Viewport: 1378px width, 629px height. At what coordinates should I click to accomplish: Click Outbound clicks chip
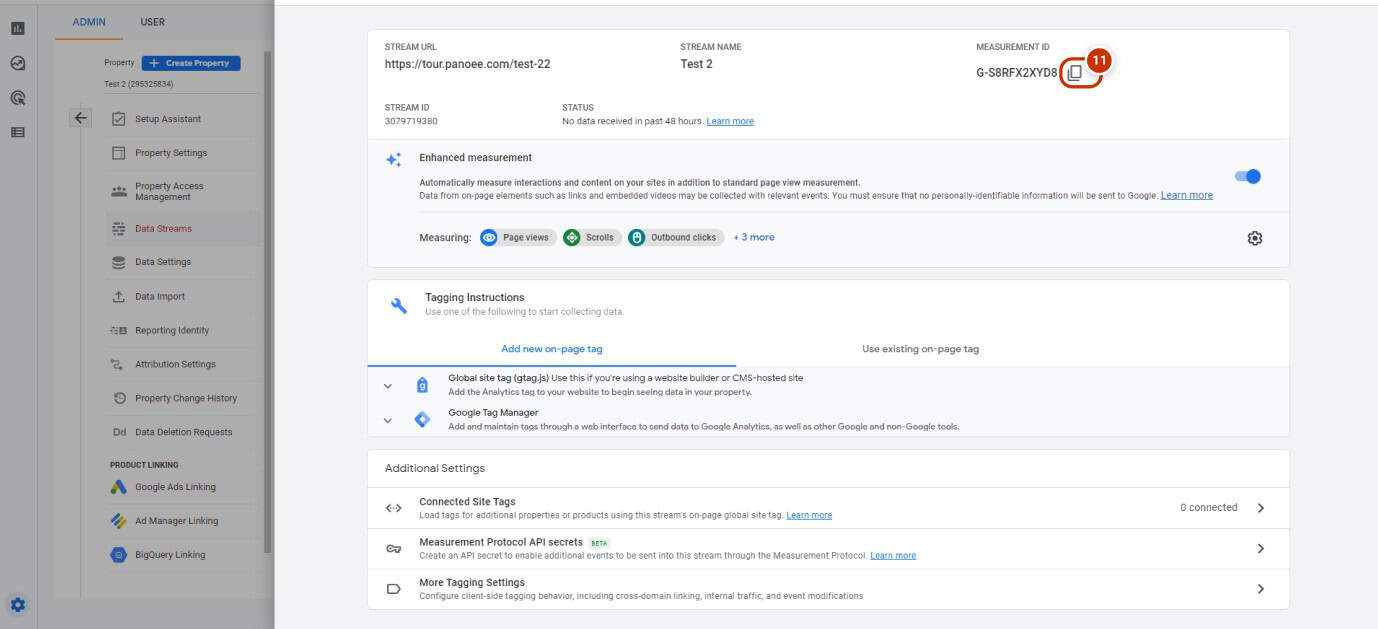[x=676, y=237]
